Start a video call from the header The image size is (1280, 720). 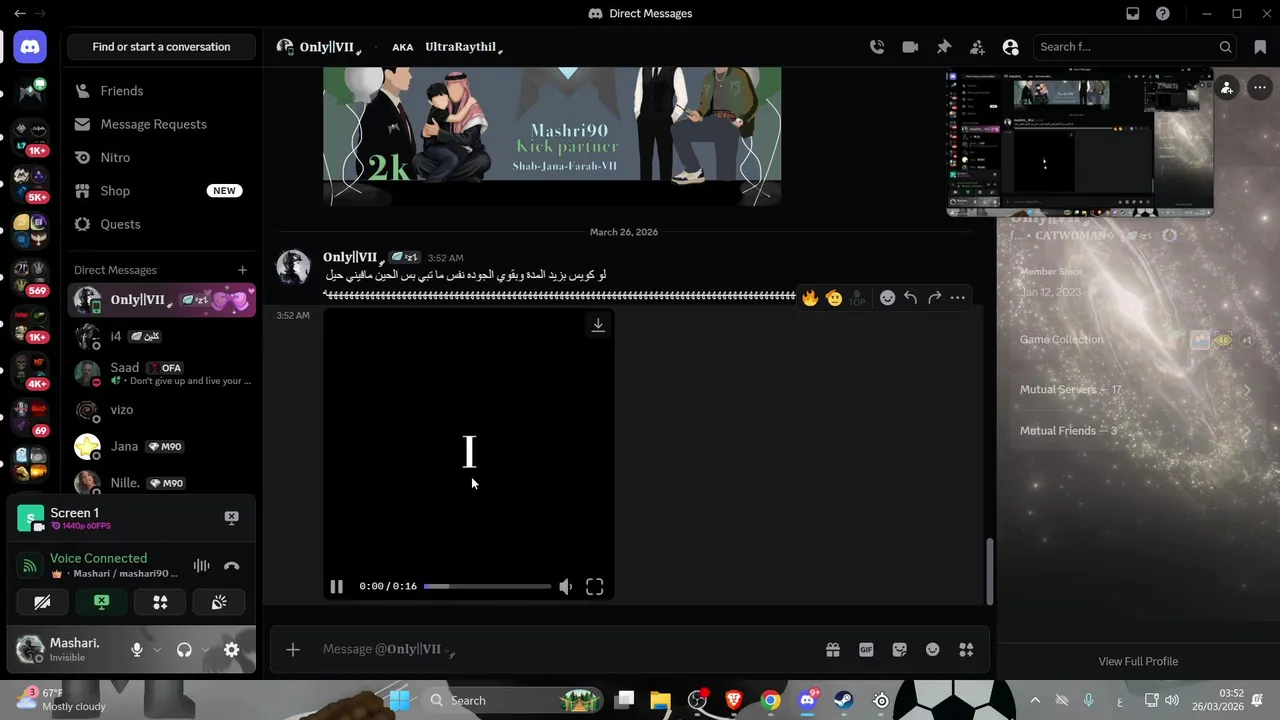910,47
